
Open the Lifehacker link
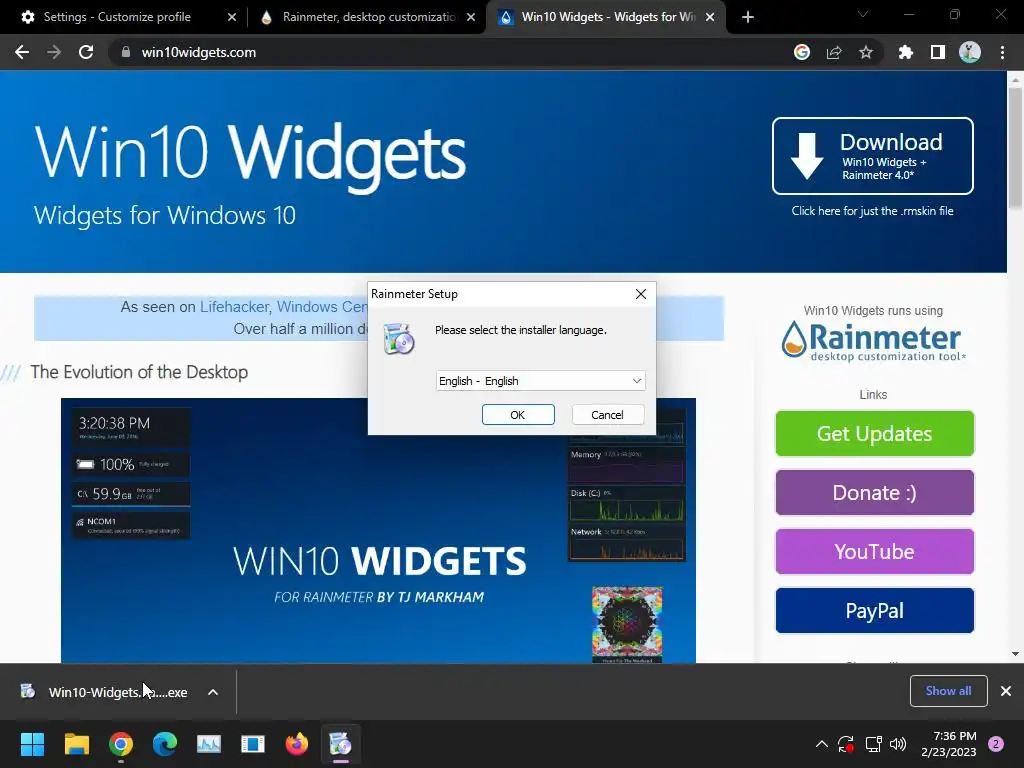[234, 307]
